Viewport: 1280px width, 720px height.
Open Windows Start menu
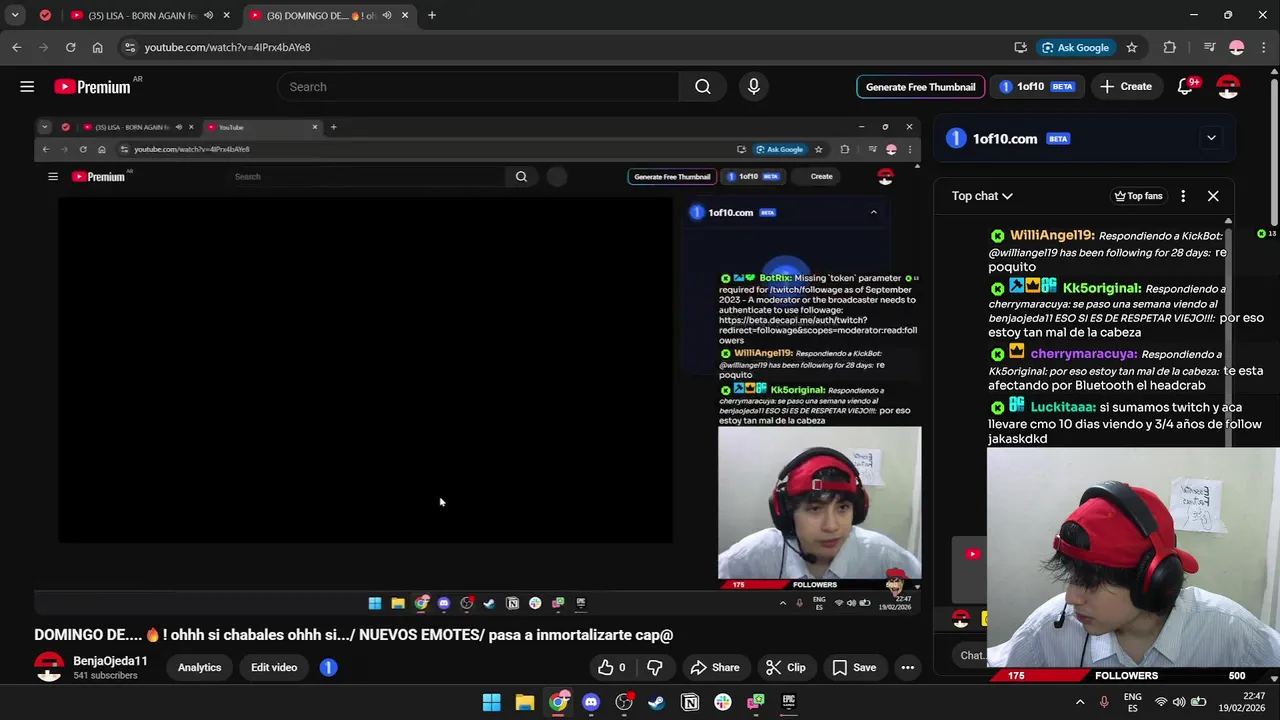(x=491, y=702)
